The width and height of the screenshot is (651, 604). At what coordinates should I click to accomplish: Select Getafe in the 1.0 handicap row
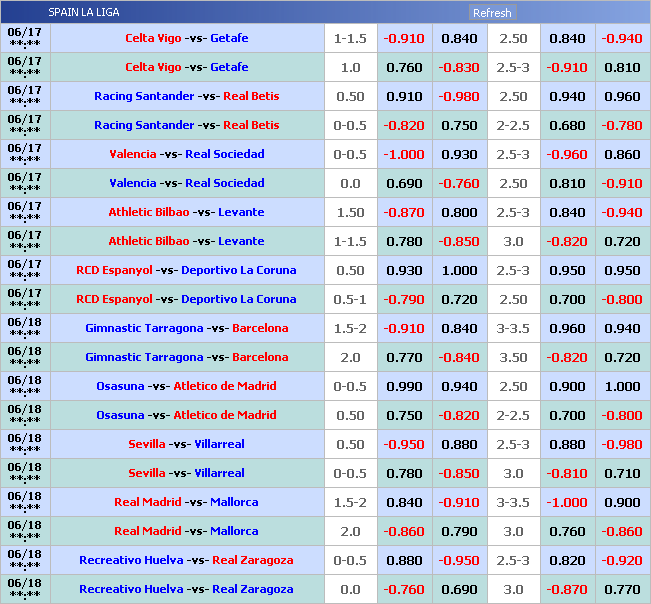coord(229,67)
